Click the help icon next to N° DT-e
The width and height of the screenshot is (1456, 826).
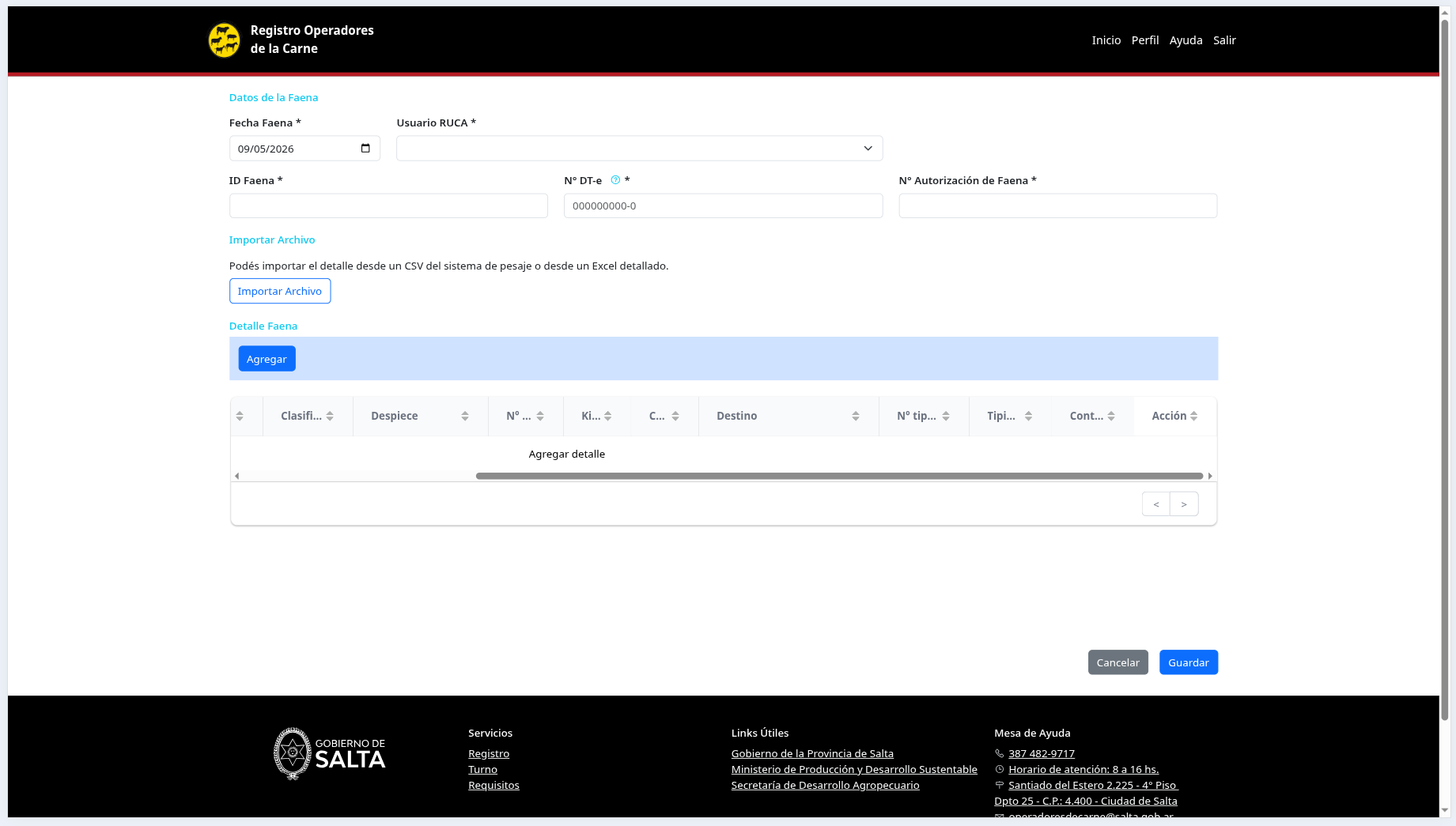coord(615,180)
